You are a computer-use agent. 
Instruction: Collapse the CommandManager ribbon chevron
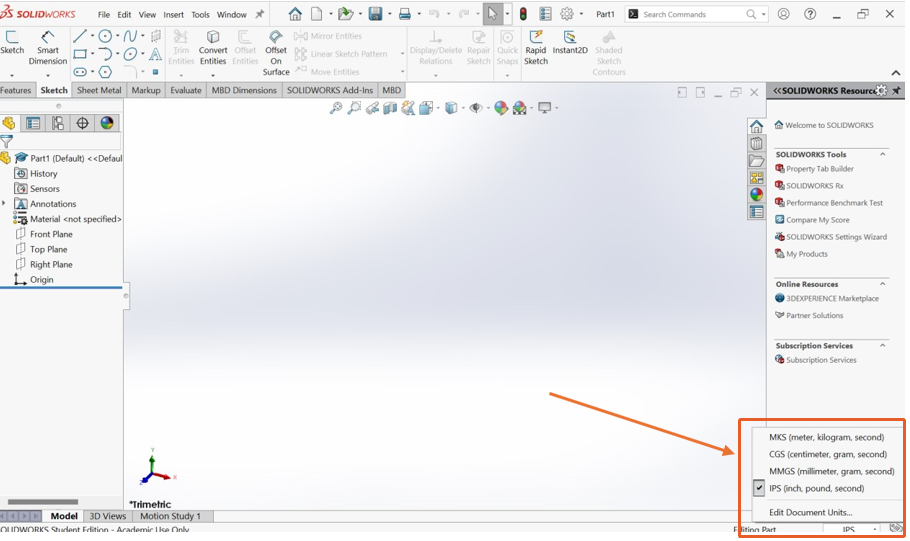pos(895,73)
